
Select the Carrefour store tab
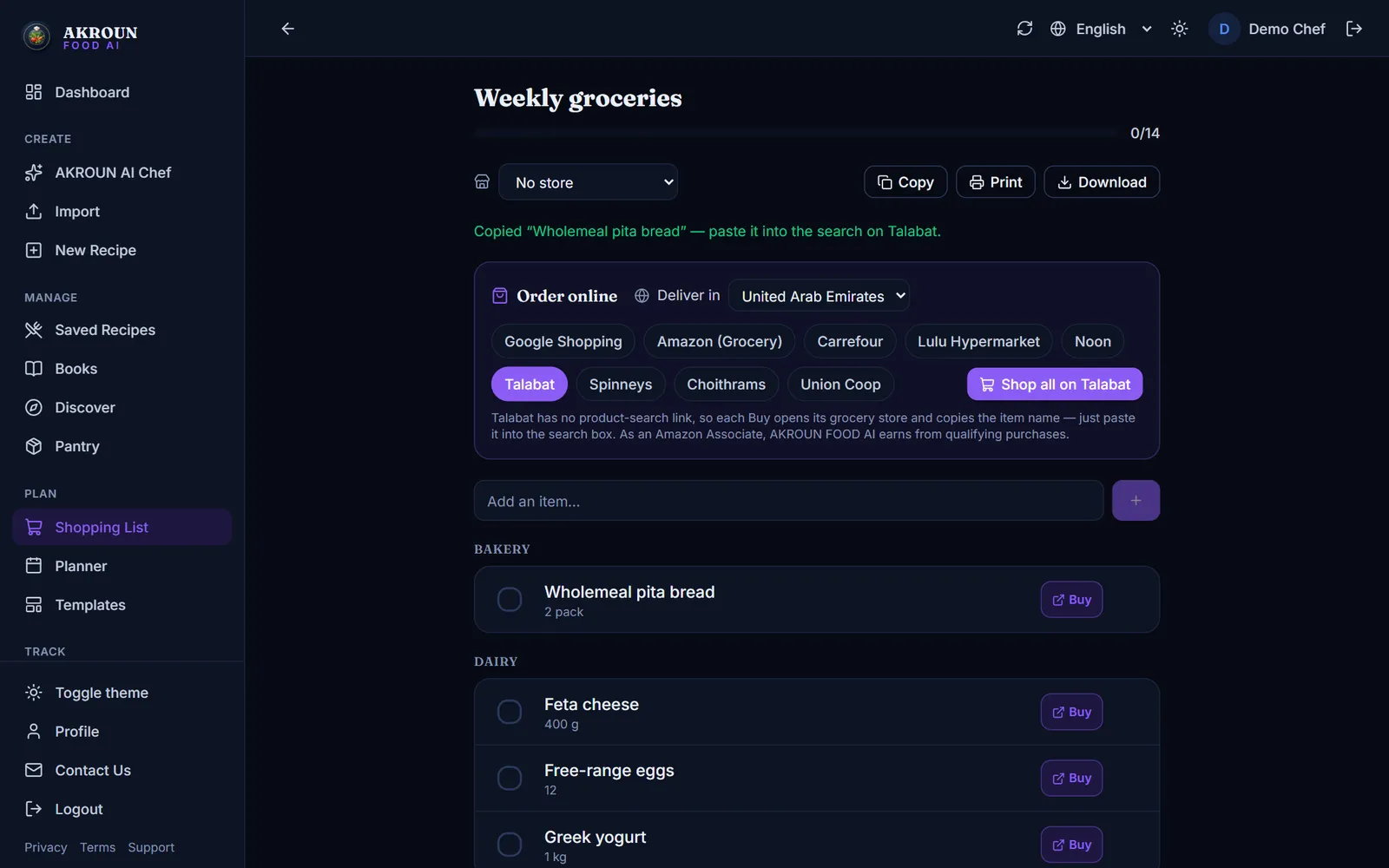[x=850, y=341]
